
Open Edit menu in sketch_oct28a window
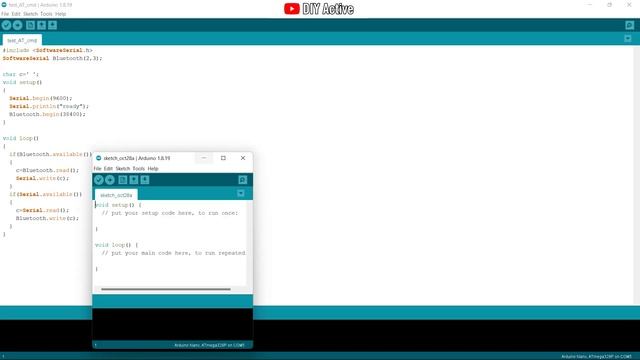[108, 169]
